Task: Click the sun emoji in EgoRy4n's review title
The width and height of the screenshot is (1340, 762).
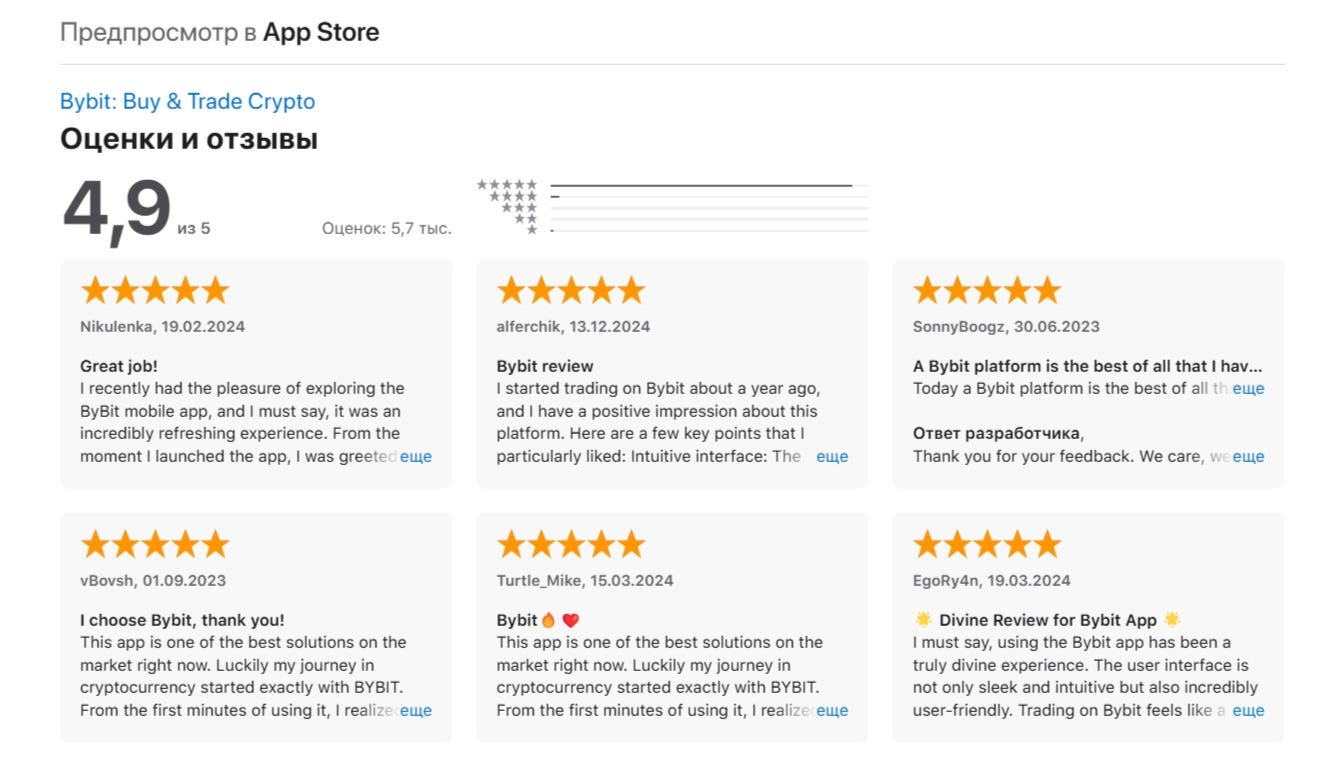Action: (x=922, y=620)
